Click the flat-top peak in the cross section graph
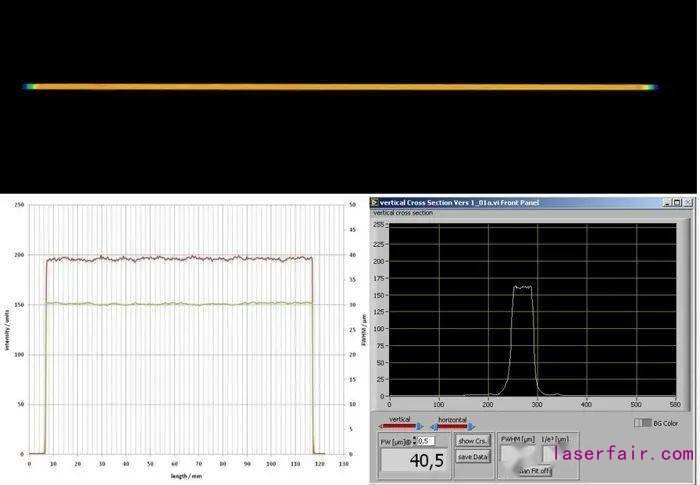 click(x=522, y=287)
